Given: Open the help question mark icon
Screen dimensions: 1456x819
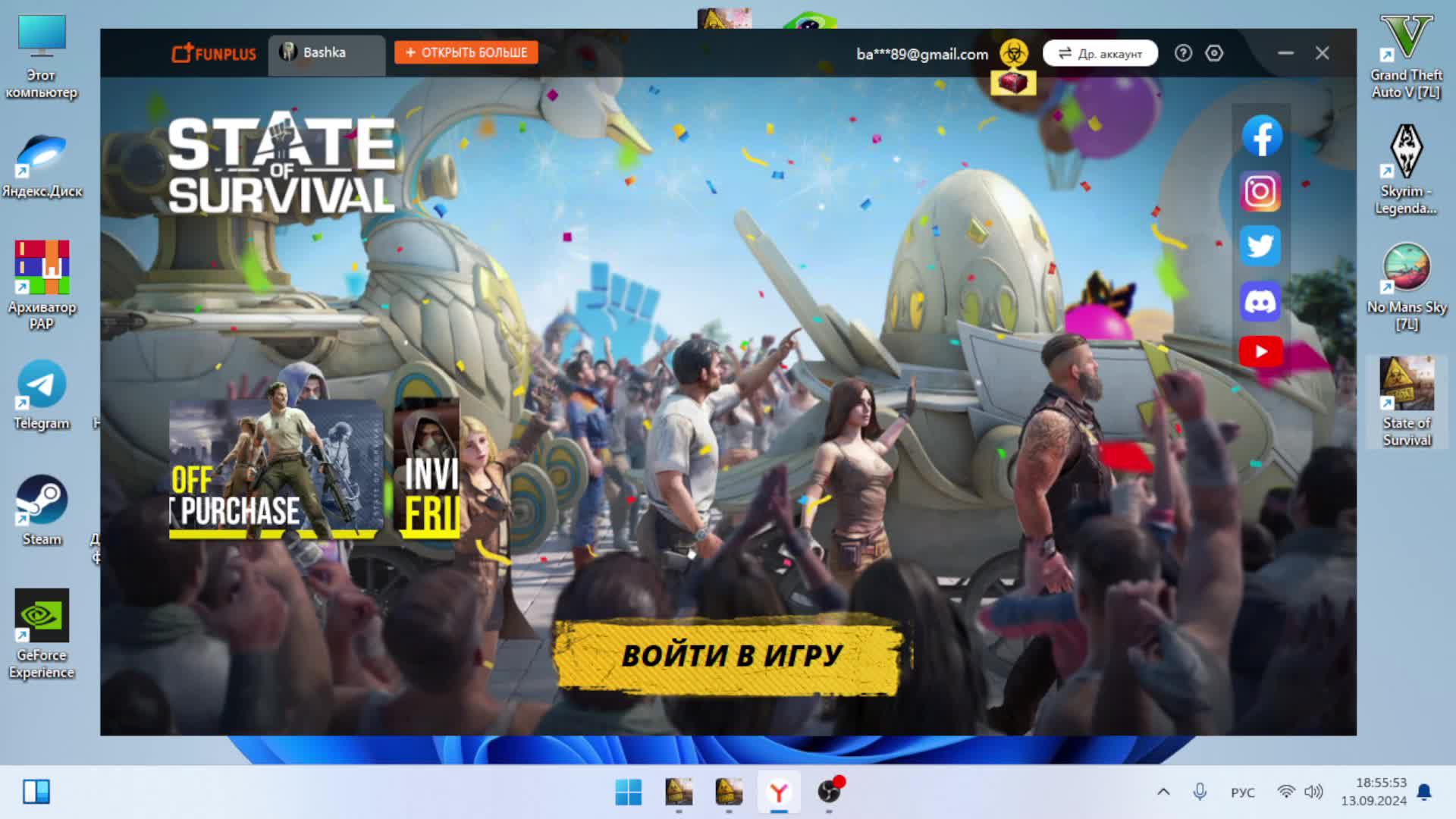Looking at the screenshot, I should click(x=1183, y=53).
